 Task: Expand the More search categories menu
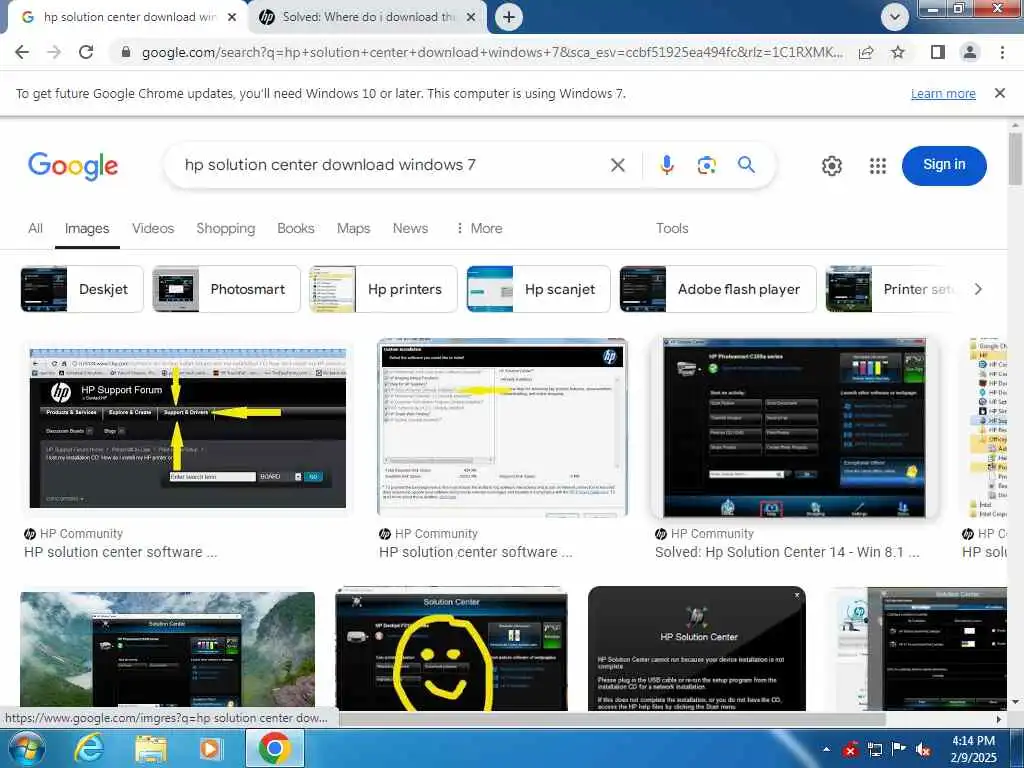tap(479, 229)
